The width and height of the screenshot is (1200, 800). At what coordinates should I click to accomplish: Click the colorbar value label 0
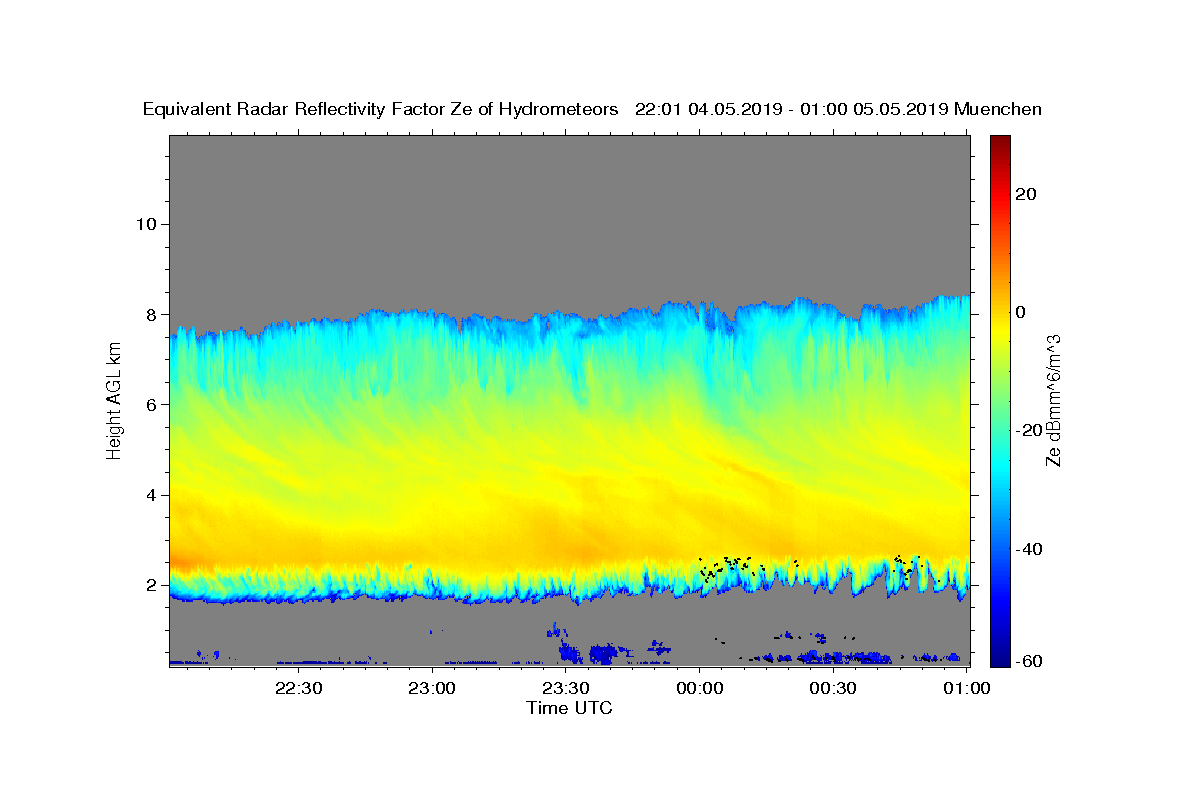point(1023,312)
